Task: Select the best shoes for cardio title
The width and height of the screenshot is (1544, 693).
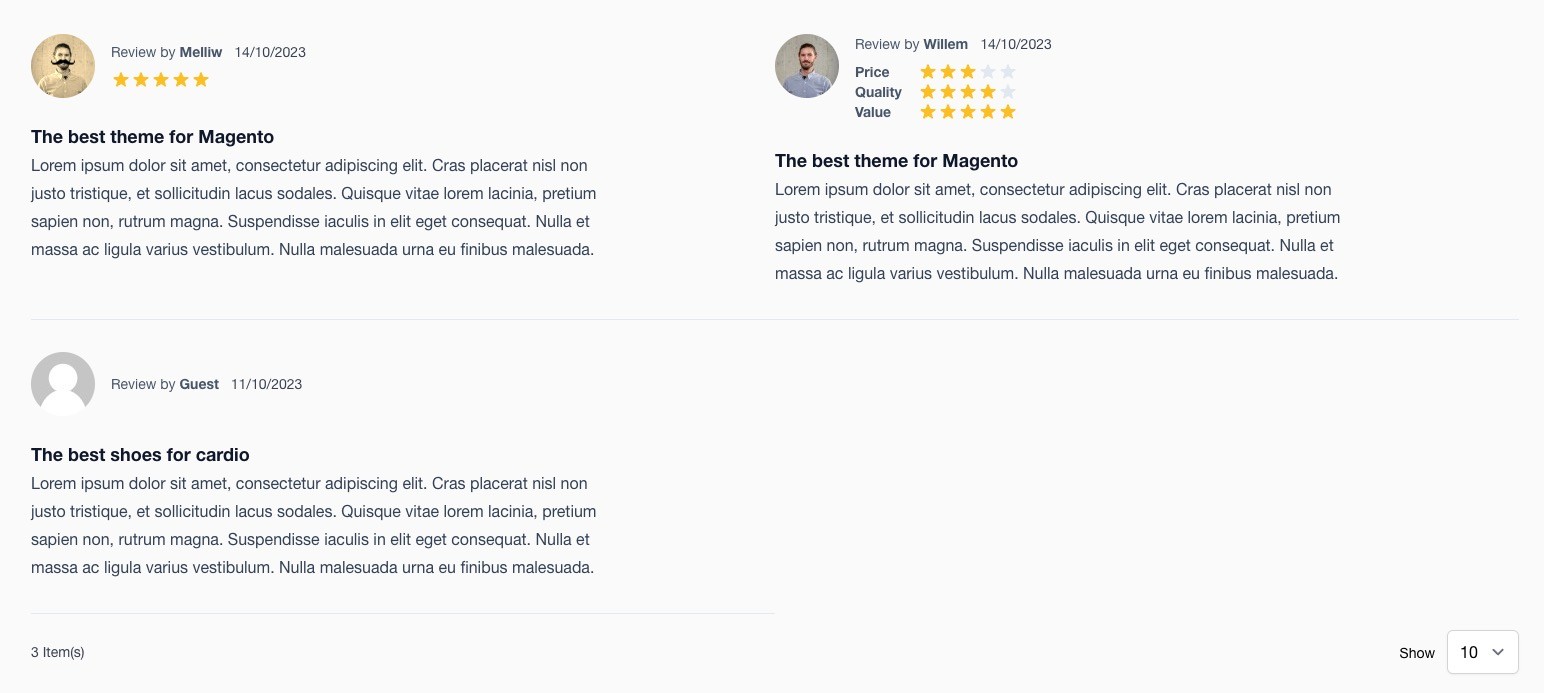Action: click(140, 455)
